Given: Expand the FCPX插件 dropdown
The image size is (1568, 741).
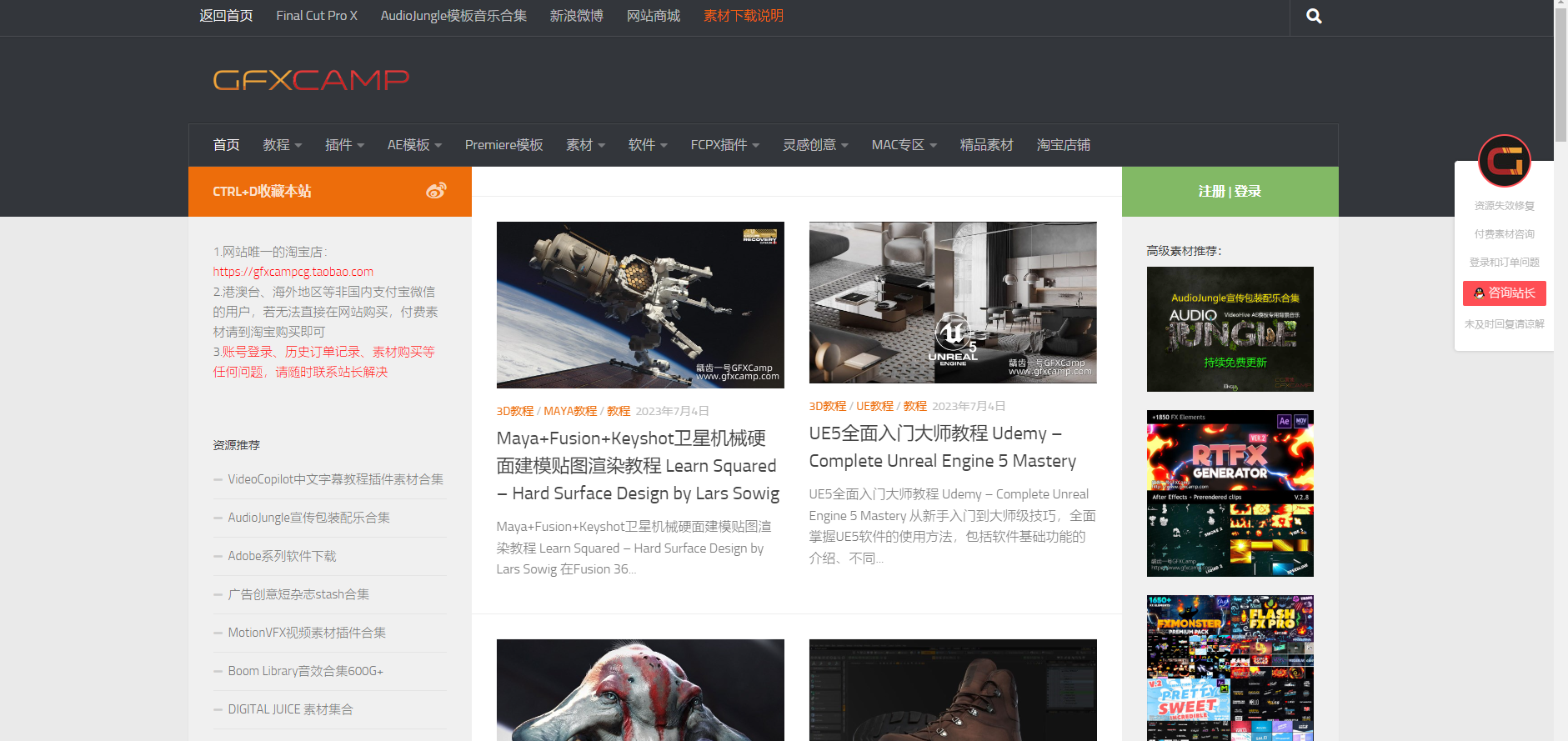Looking at the screenshot, I should (725, 145).
